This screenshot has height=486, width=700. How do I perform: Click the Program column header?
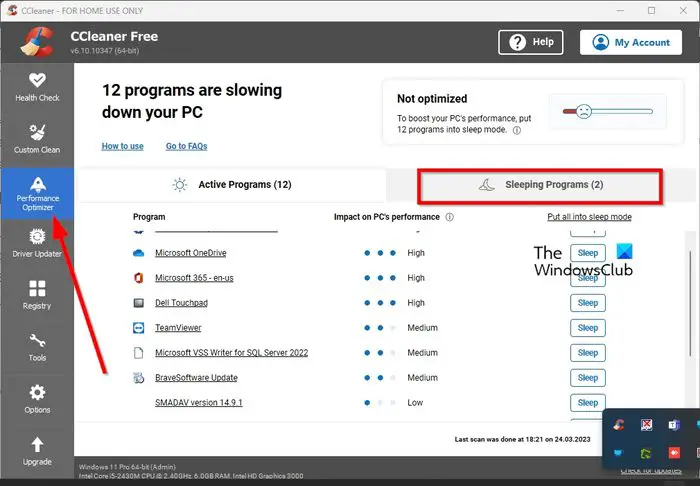149,217
